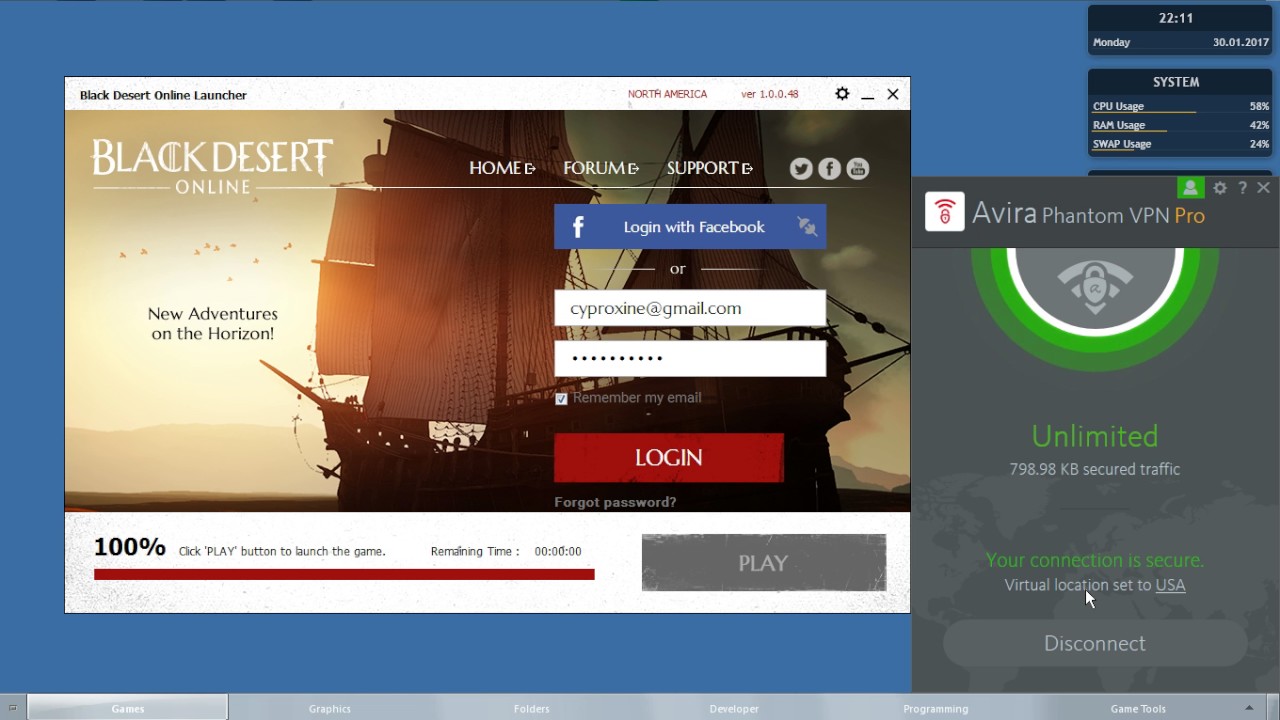Image resolution: width=1280 pixels, height=720 pixels.
Task: Close the Black Desert launcher window
Action: pyautogui.click(x=893, y=94)
